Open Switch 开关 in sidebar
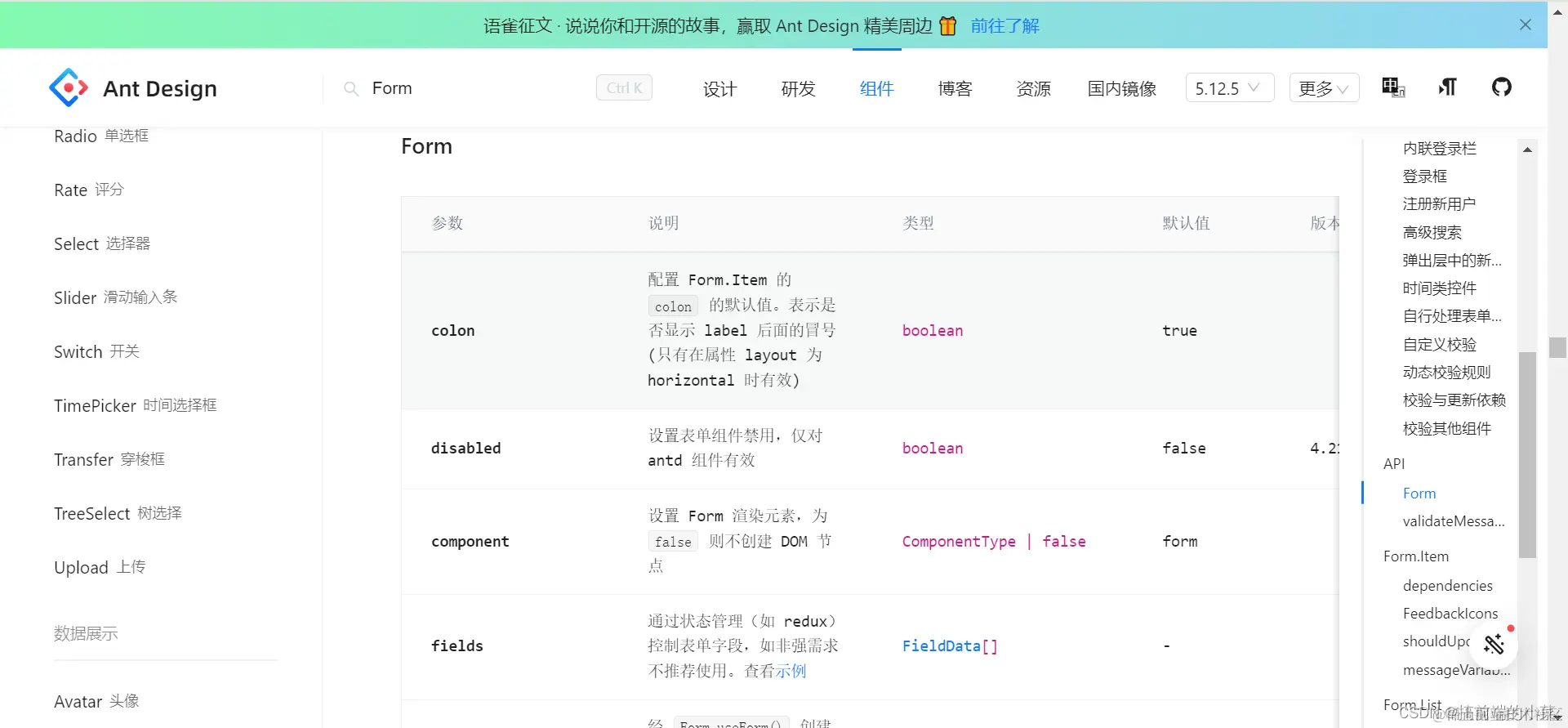 [96, 351]
